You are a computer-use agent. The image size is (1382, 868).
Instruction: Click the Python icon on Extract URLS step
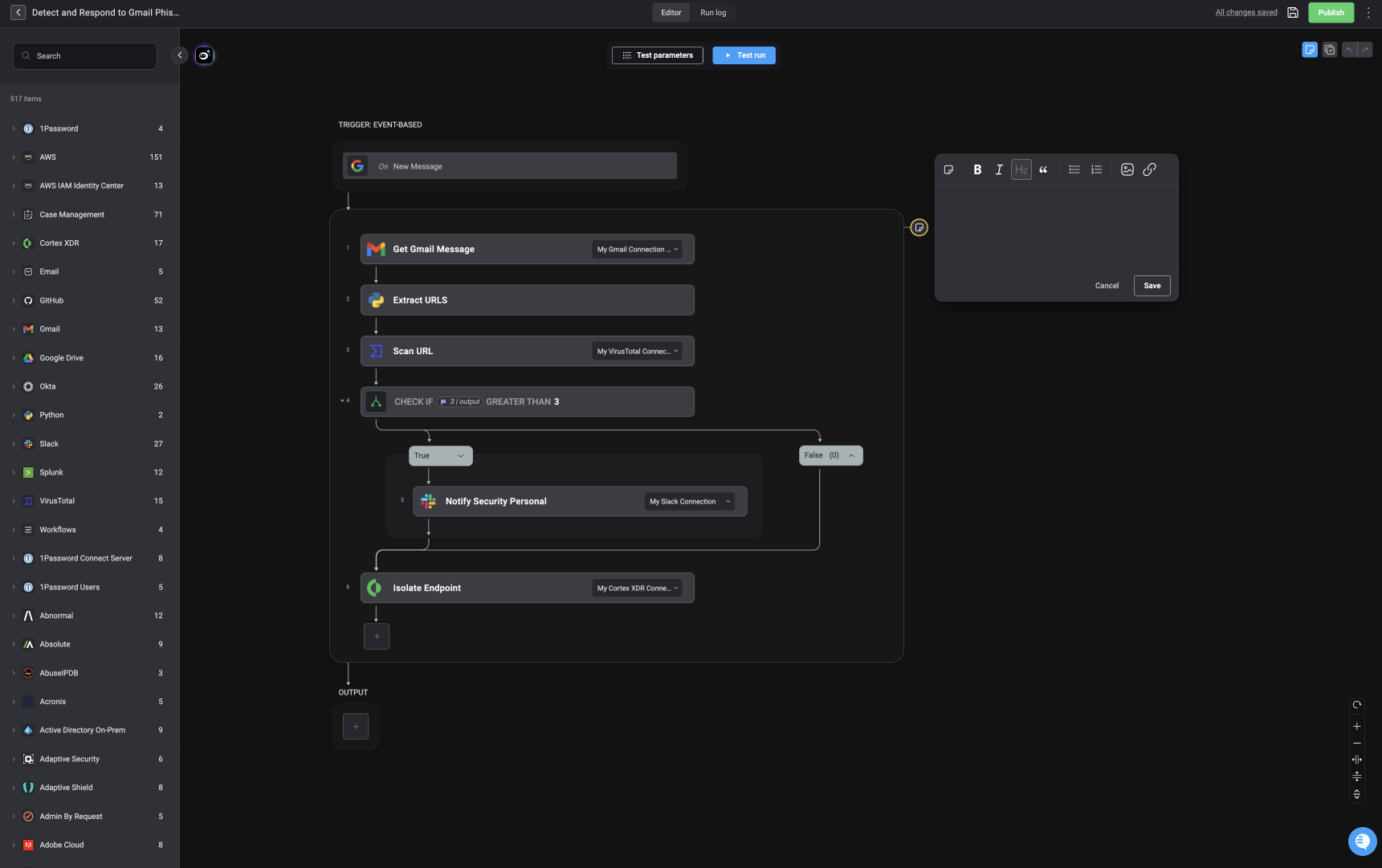(x=376, y=300)
